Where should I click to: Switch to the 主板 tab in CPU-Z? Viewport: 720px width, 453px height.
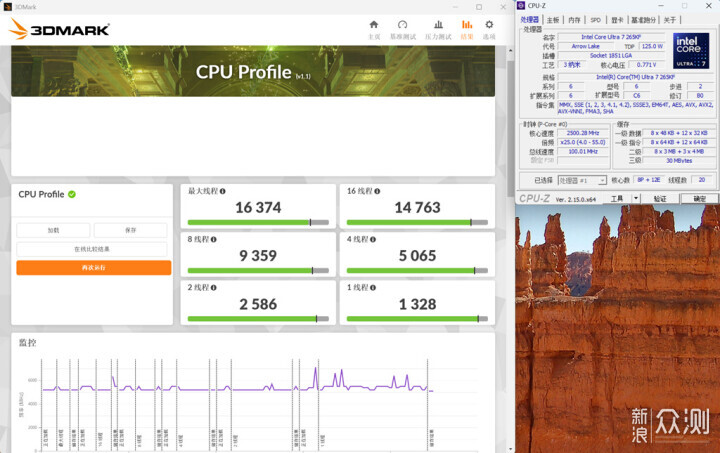click(x=553, y=20)
